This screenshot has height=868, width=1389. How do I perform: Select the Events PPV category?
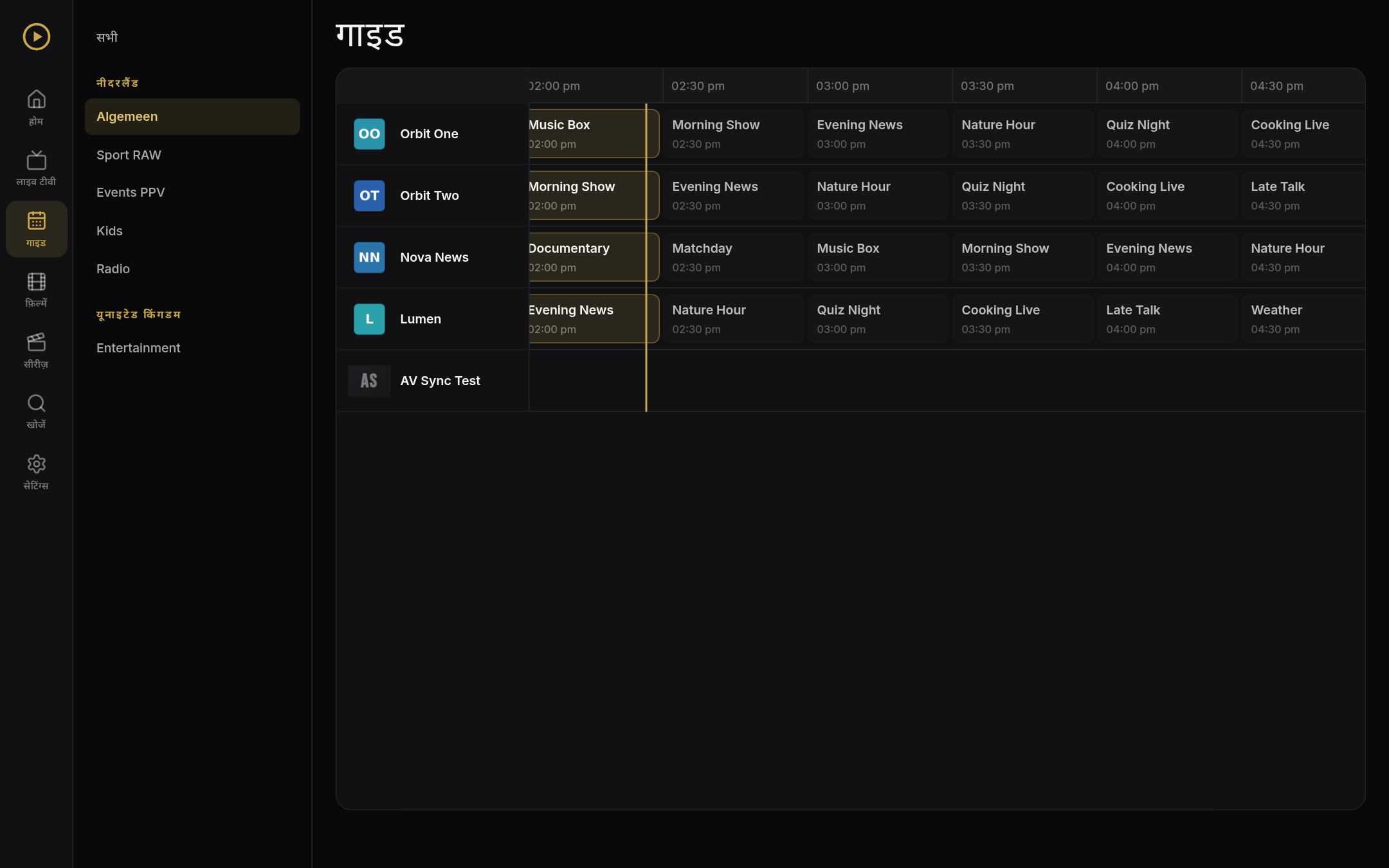click(x=192, y=192)
